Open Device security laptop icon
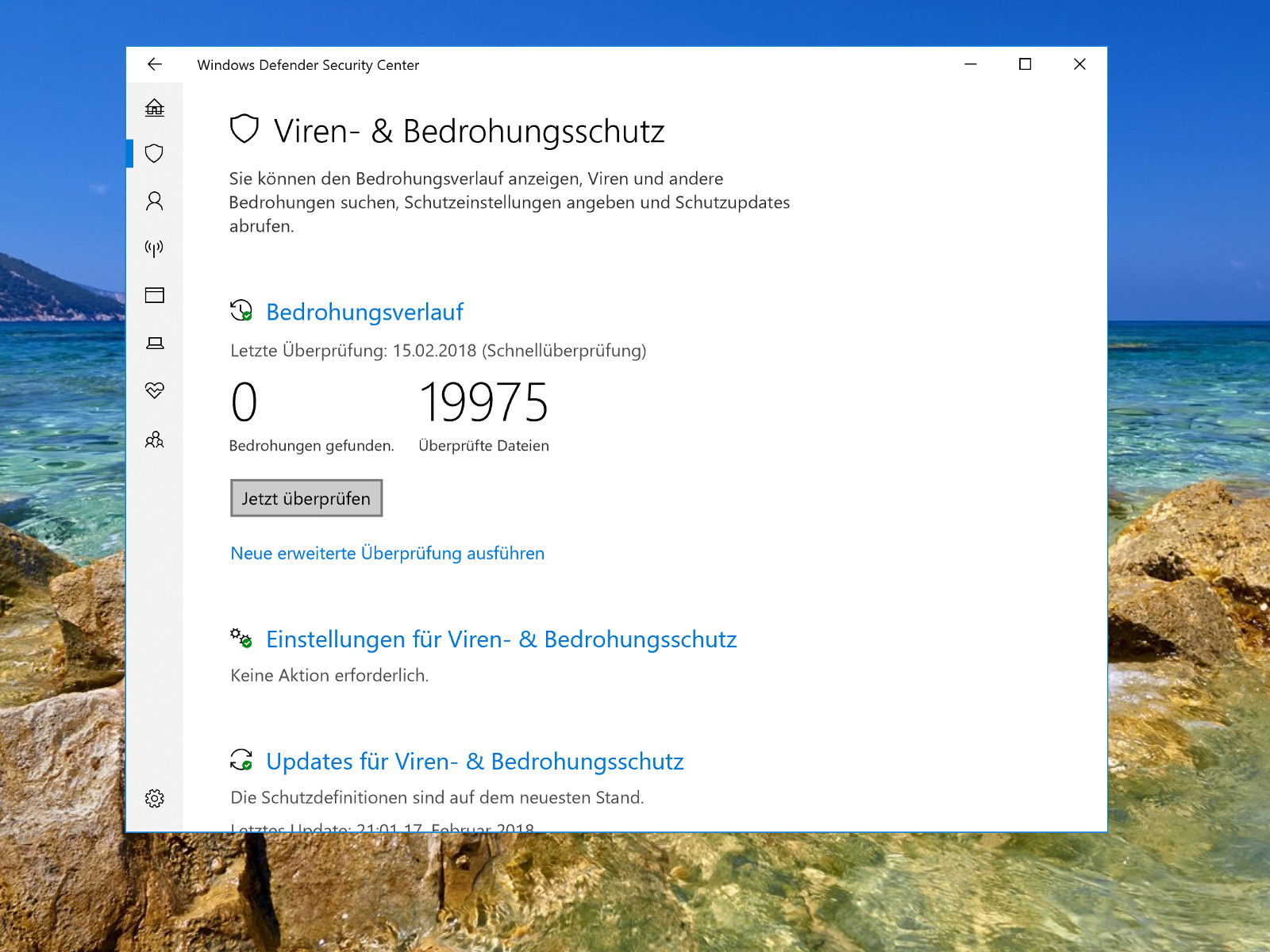Screen dimensions: 1270x952 pos(155,343)
